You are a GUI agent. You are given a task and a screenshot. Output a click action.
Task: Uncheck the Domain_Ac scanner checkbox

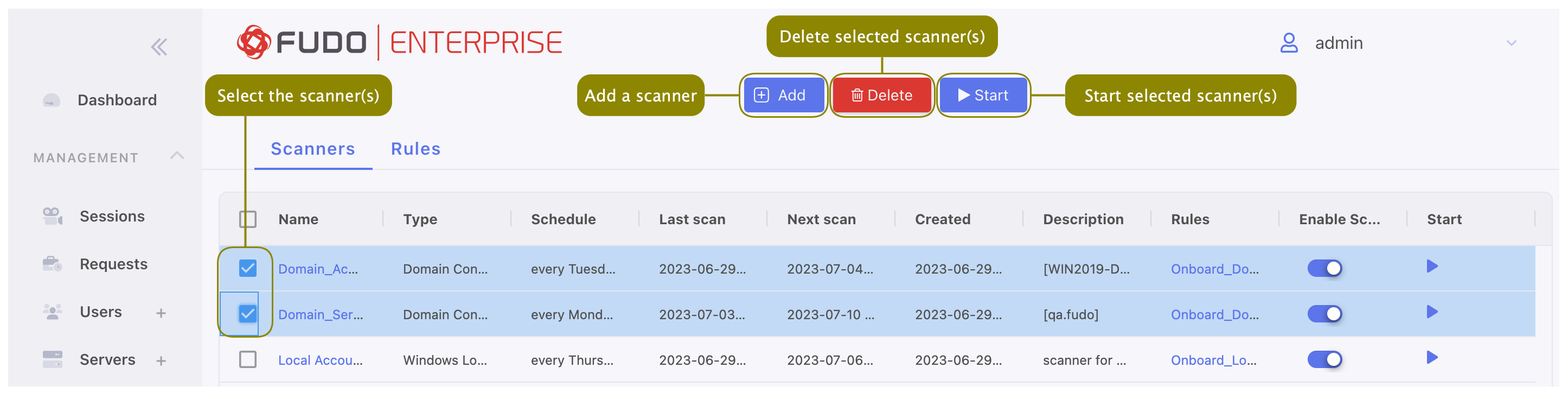(247, 268)
